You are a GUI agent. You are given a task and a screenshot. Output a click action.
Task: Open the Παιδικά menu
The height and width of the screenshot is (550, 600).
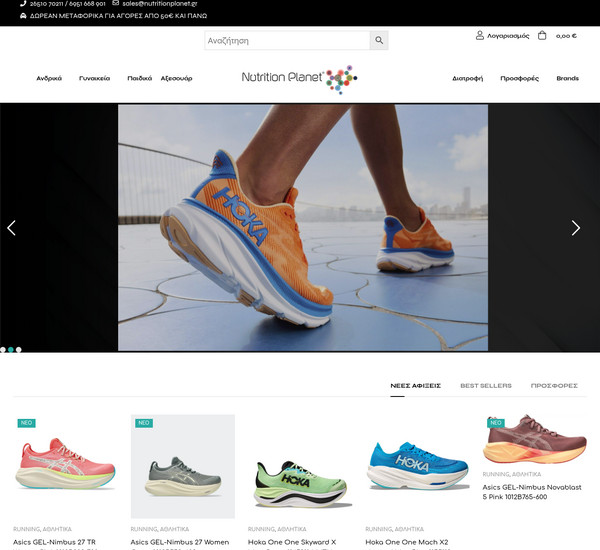[139, 78]
